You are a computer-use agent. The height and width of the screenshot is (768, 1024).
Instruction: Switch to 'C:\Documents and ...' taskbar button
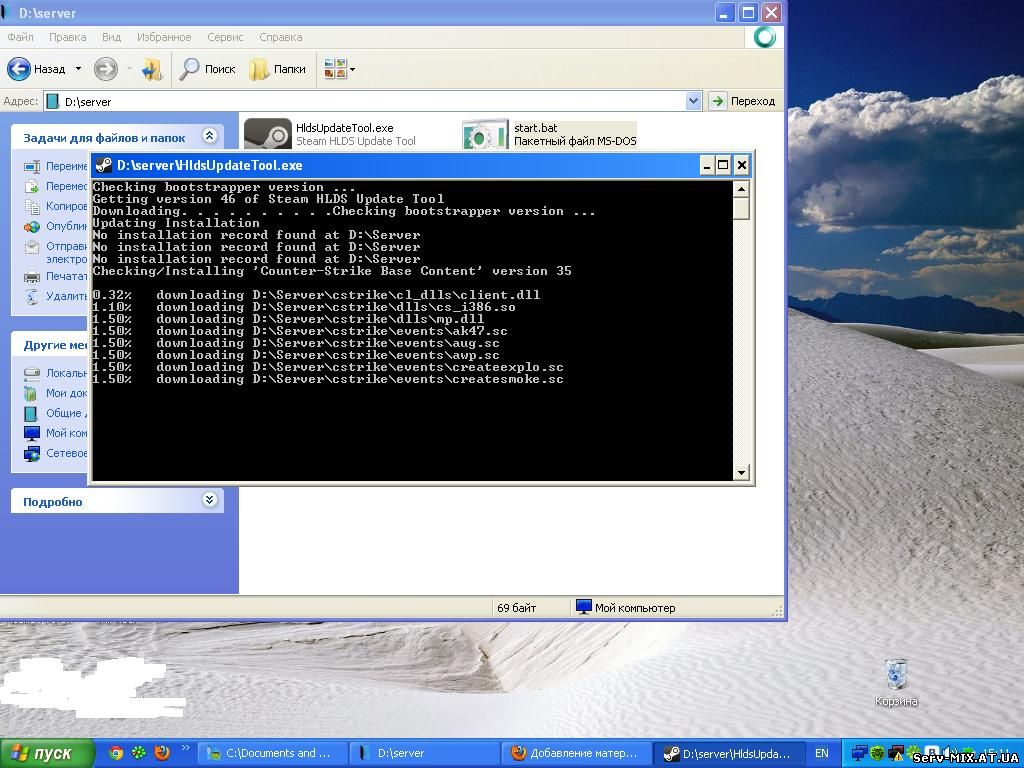pyautogui.click(x=272, y=753)
